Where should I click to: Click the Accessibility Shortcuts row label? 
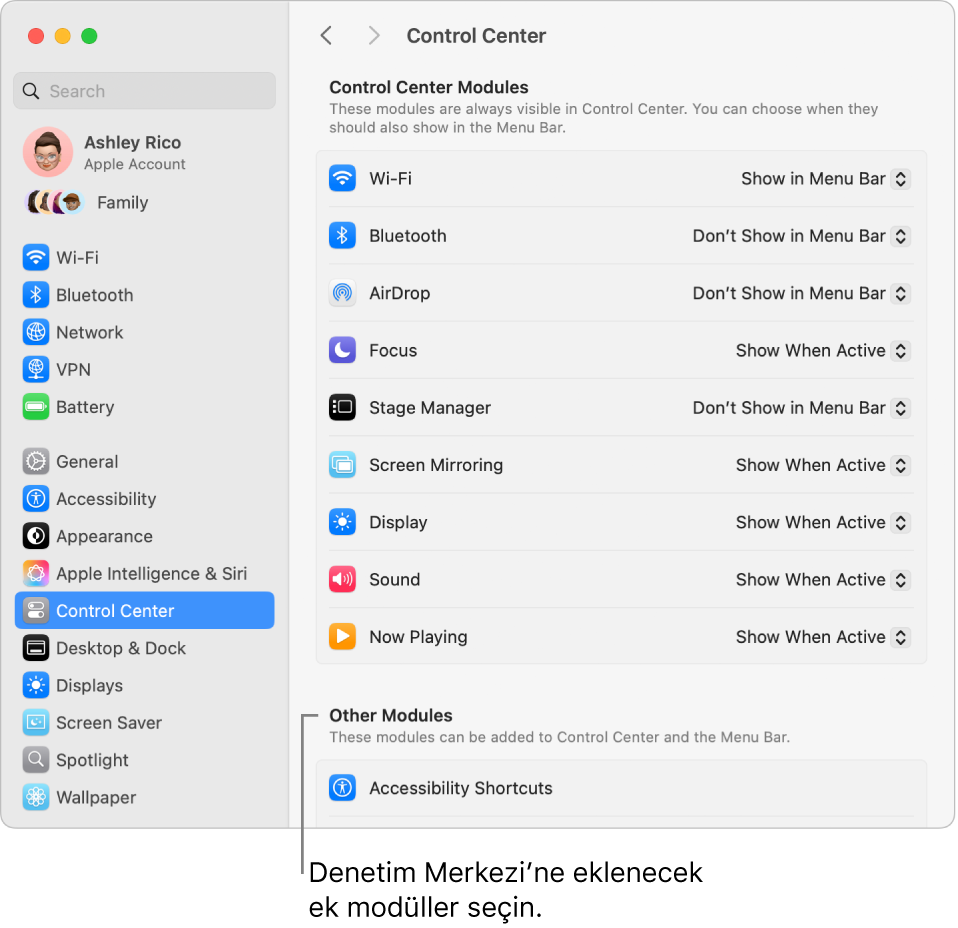point(461,787)
